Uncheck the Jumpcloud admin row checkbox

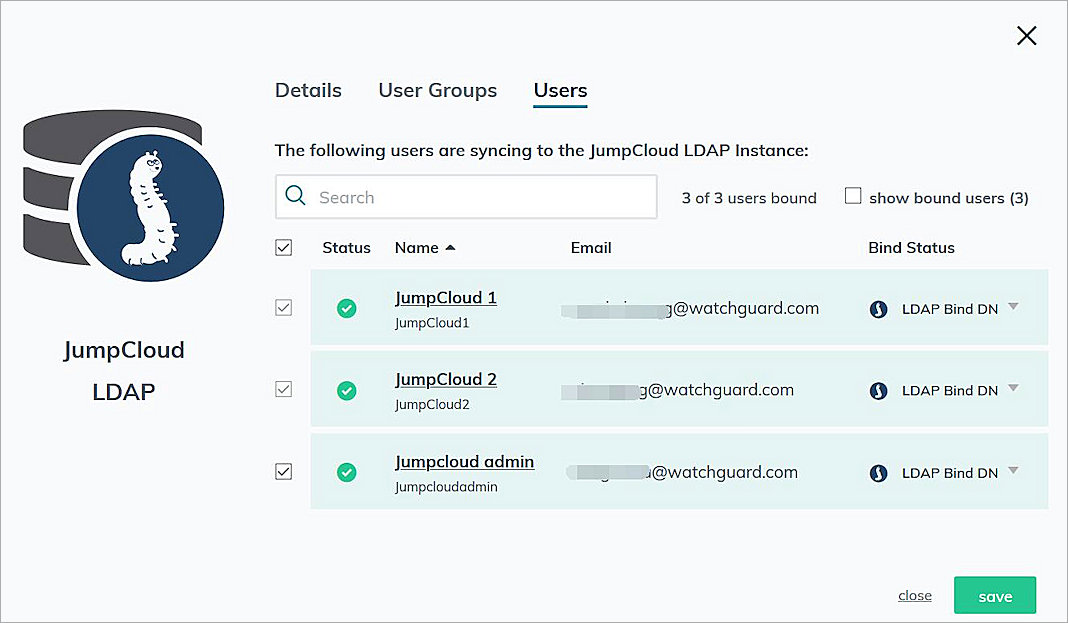tap(284, 472)
